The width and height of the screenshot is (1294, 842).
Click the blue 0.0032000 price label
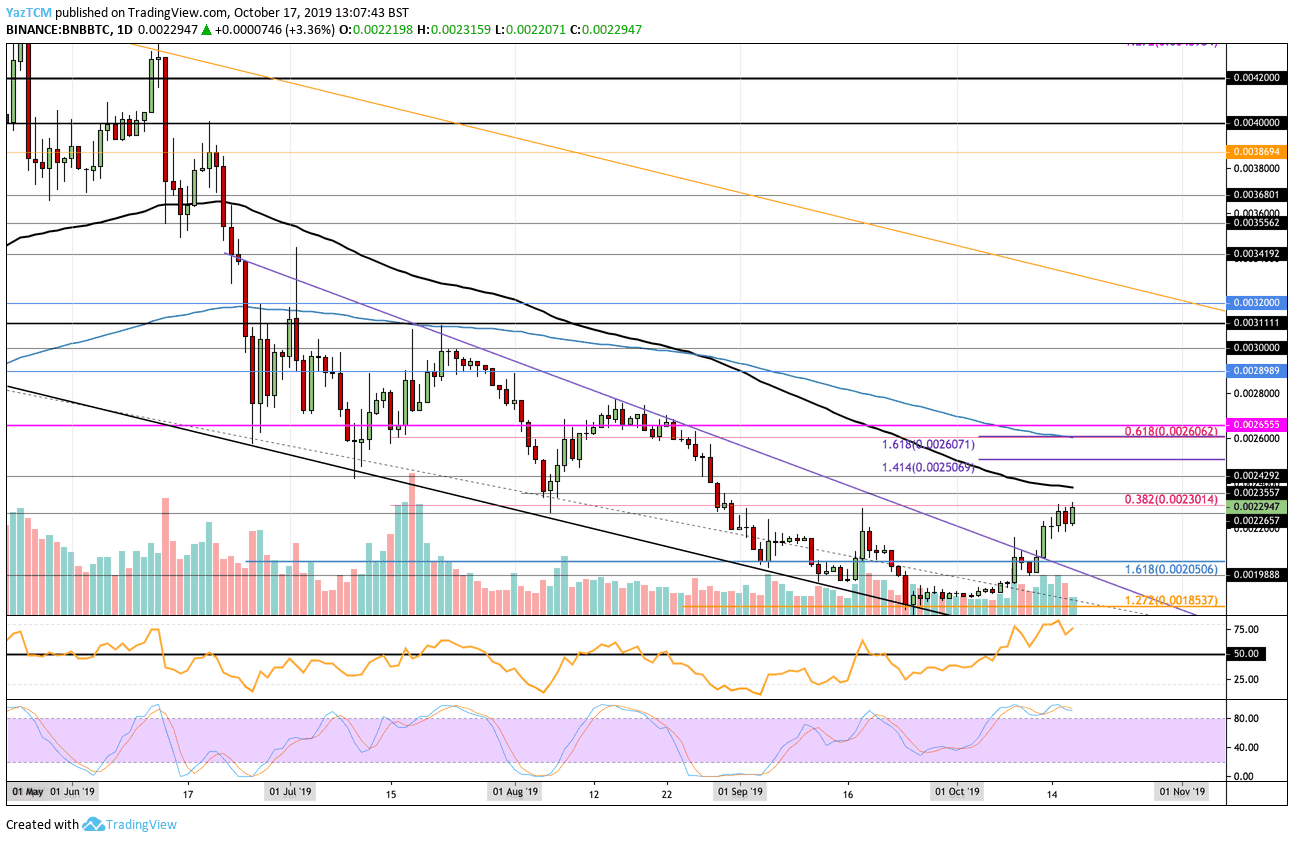[1256, 303]
